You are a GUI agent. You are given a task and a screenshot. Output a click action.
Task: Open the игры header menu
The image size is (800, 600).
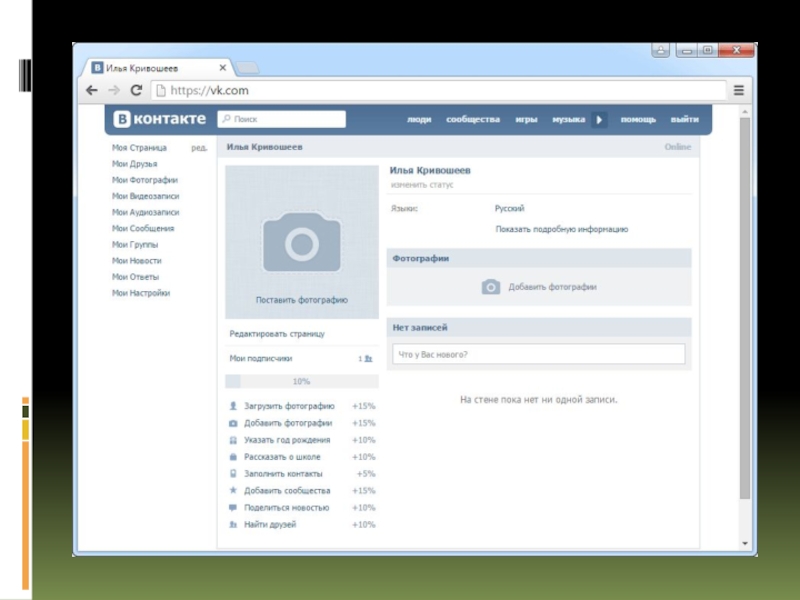tap(526, 119)
